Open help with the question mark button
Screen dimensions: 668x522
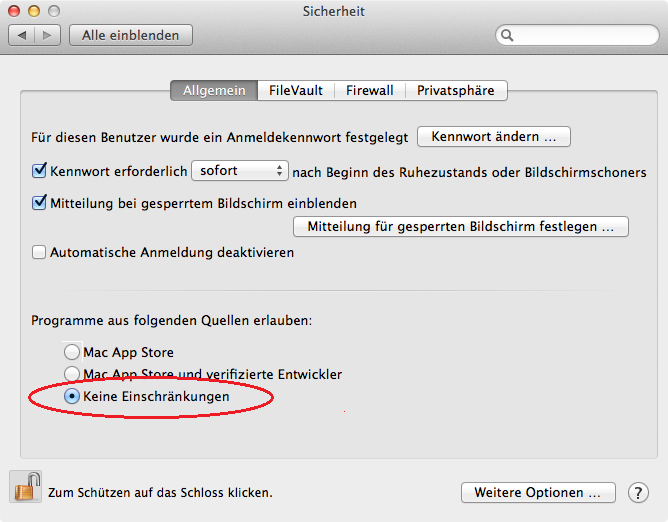(638, 492)
